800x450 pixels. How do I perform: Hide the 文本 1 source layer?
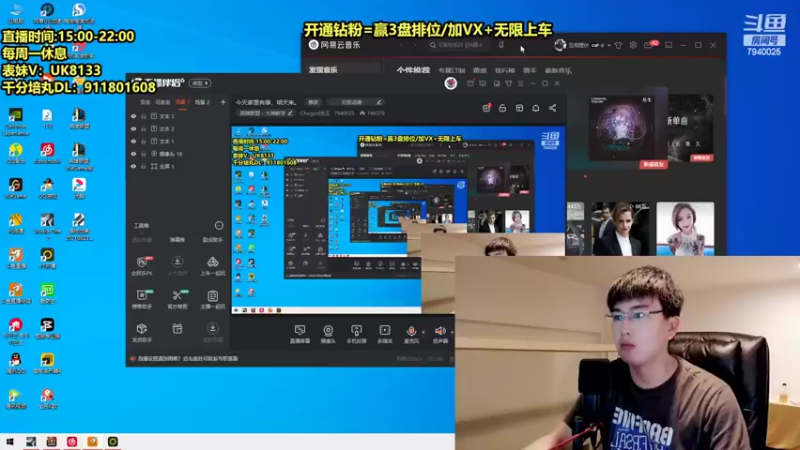pyautogui.click(x=134, y=141)
